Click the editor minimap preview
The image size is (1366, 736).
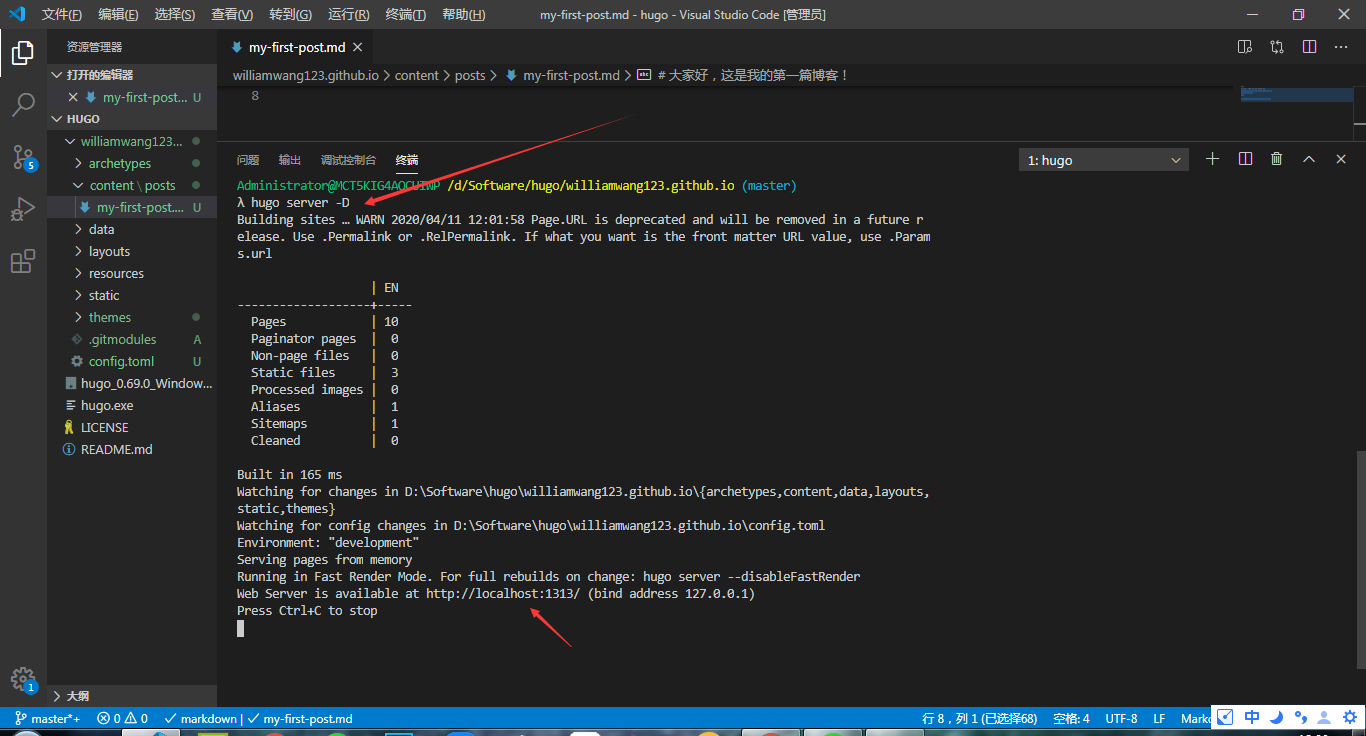[x=1297, y=93]
